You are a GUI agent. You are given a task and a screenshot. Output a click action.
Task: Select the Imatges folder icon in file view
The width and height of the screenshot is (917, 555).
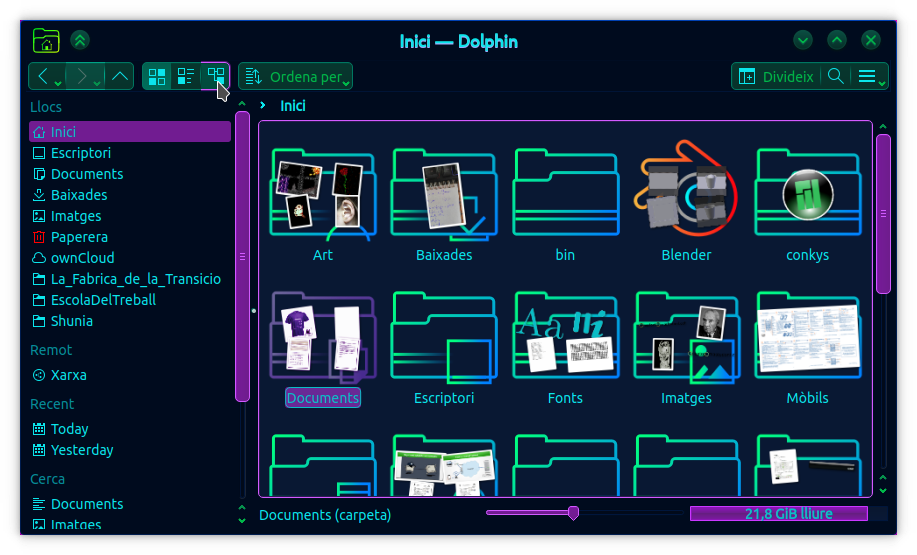687,337
